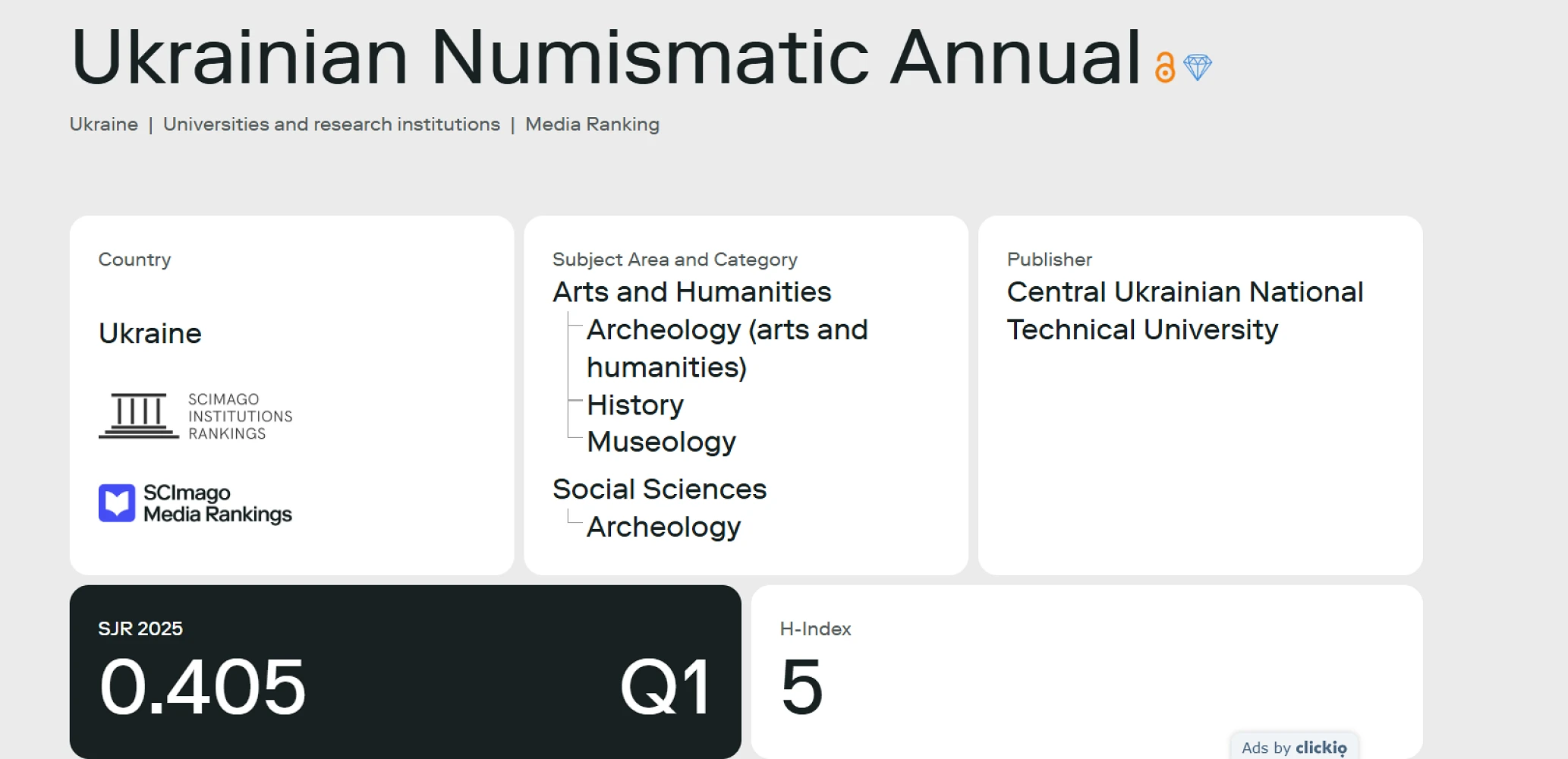Select Archeology (arts and humanities) category
Viewport: 1568px width, 759px height.
726,348
